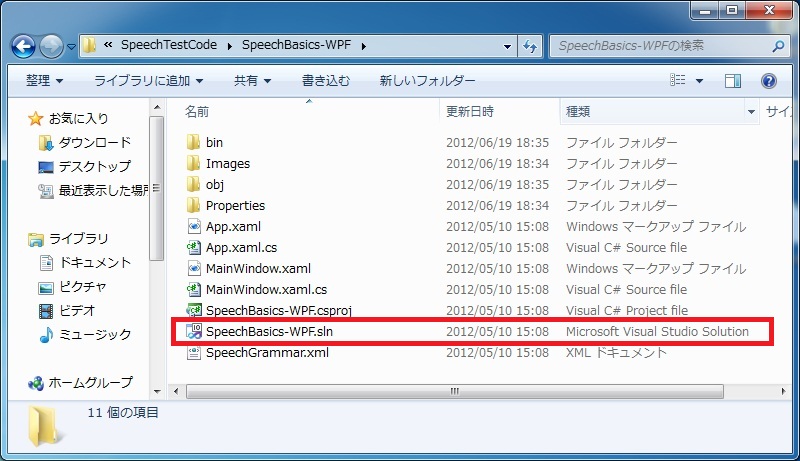This screenshot has width=800, height=461.
Task: Select ドキュメント under libraries
Action: pyautogui.click(x=94, y=263)
